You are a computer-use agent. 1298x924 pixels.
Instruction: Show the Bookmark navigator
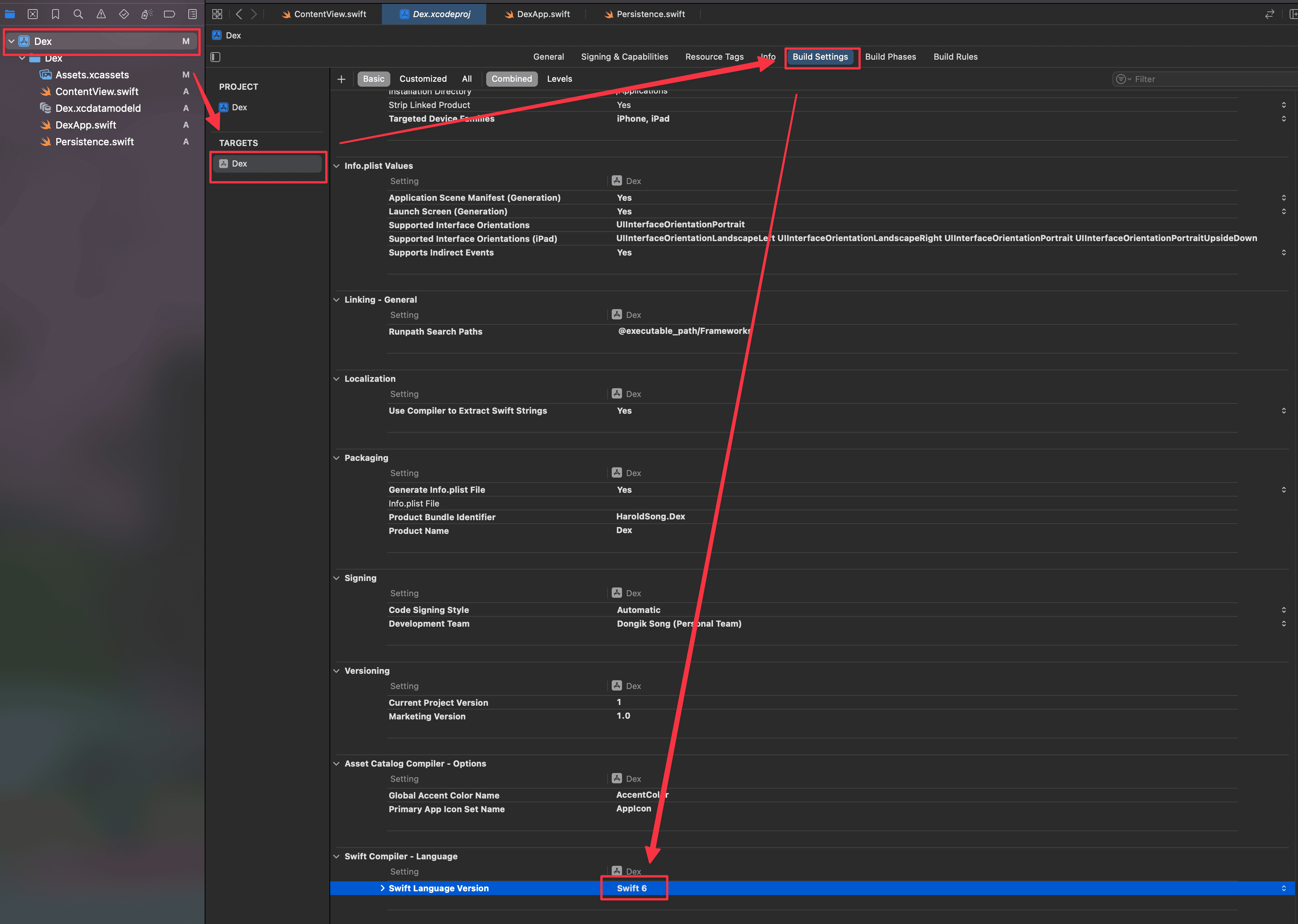click(x=55, y=14)
